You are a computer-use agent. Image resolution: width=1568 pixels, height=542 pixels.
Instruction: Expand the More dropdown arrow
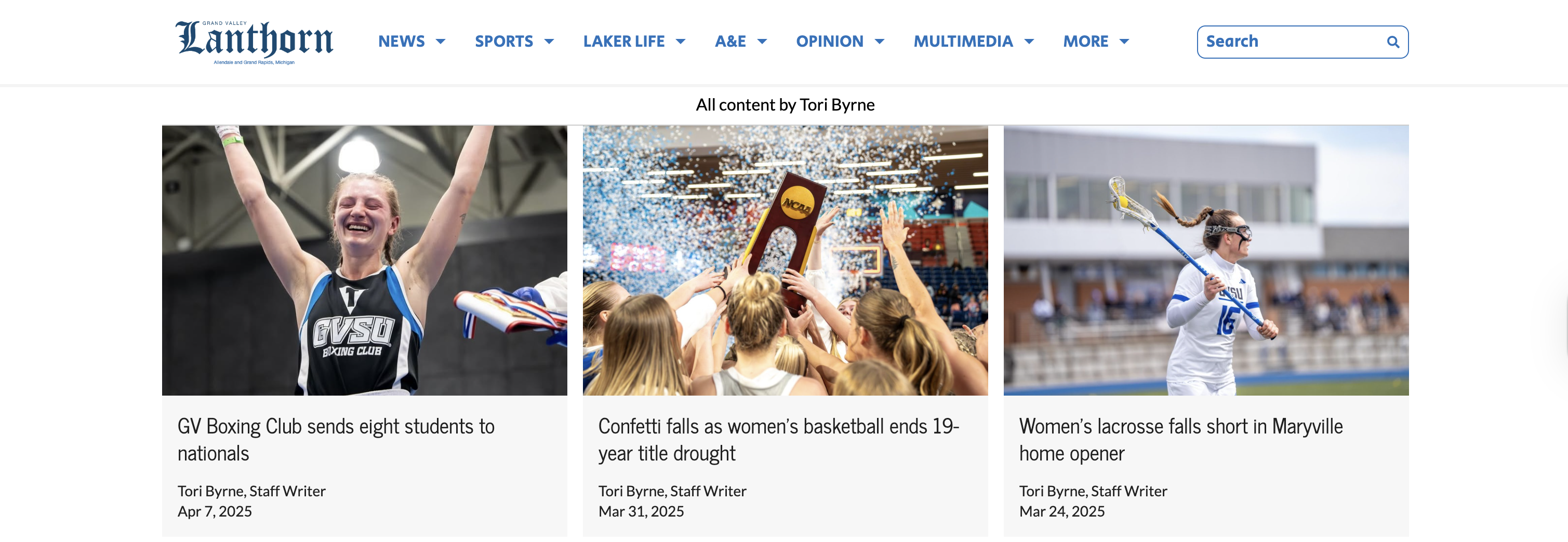click(1124, 42)
